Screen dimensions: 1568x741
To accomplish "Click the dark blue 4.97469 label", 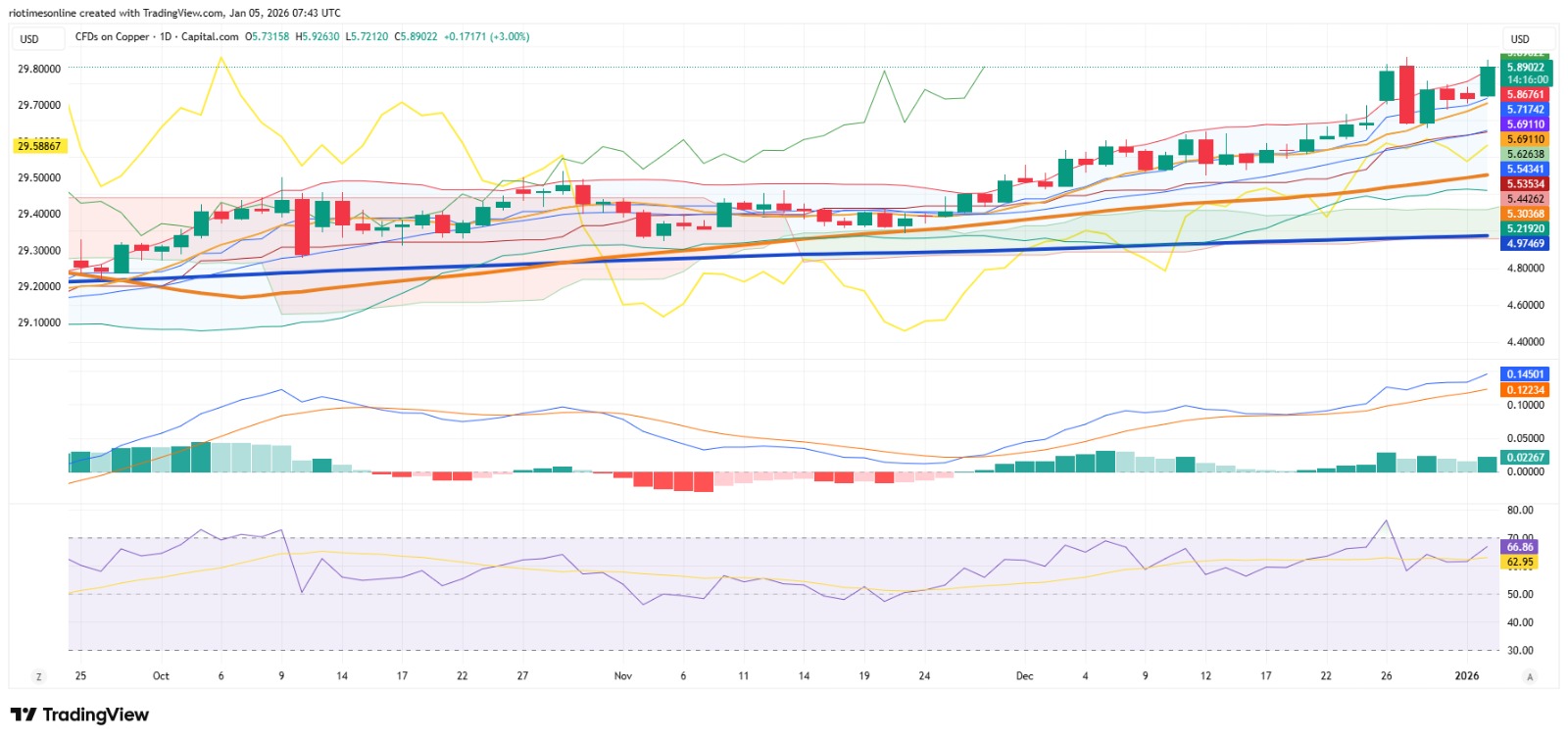I will pyautogui.click(x=1526, y=244).
